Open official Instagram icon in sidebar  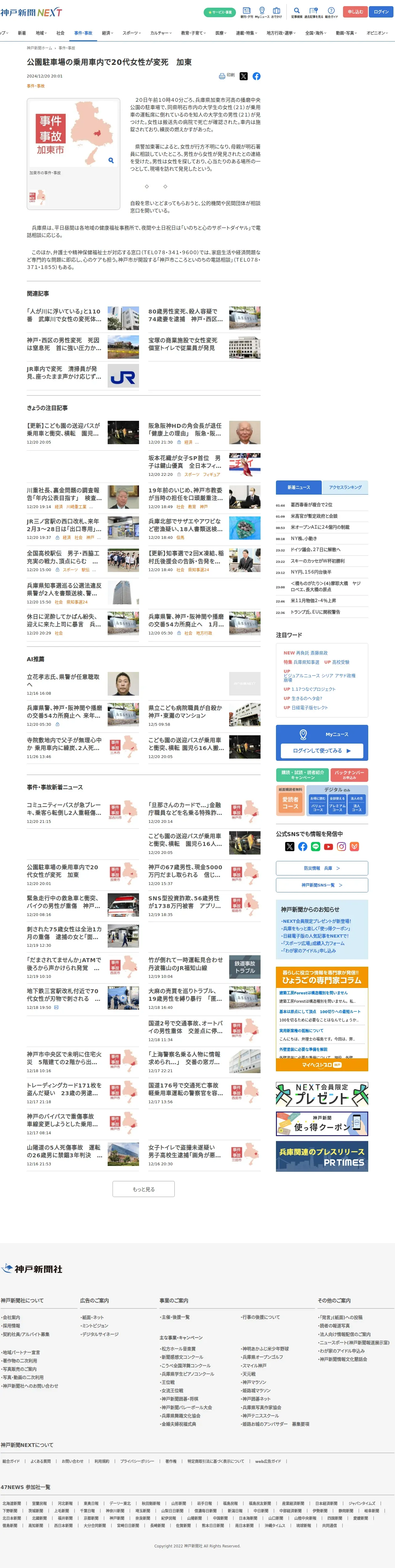[341, 847]
